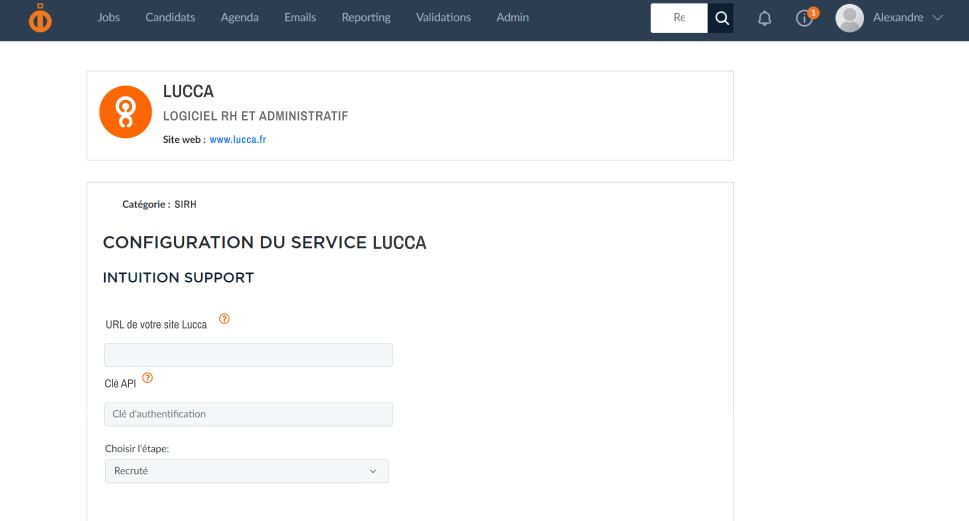Go to the Agenda section
Image resolution: width=969 pixels, height=521 pixels.
coord(240,17)
